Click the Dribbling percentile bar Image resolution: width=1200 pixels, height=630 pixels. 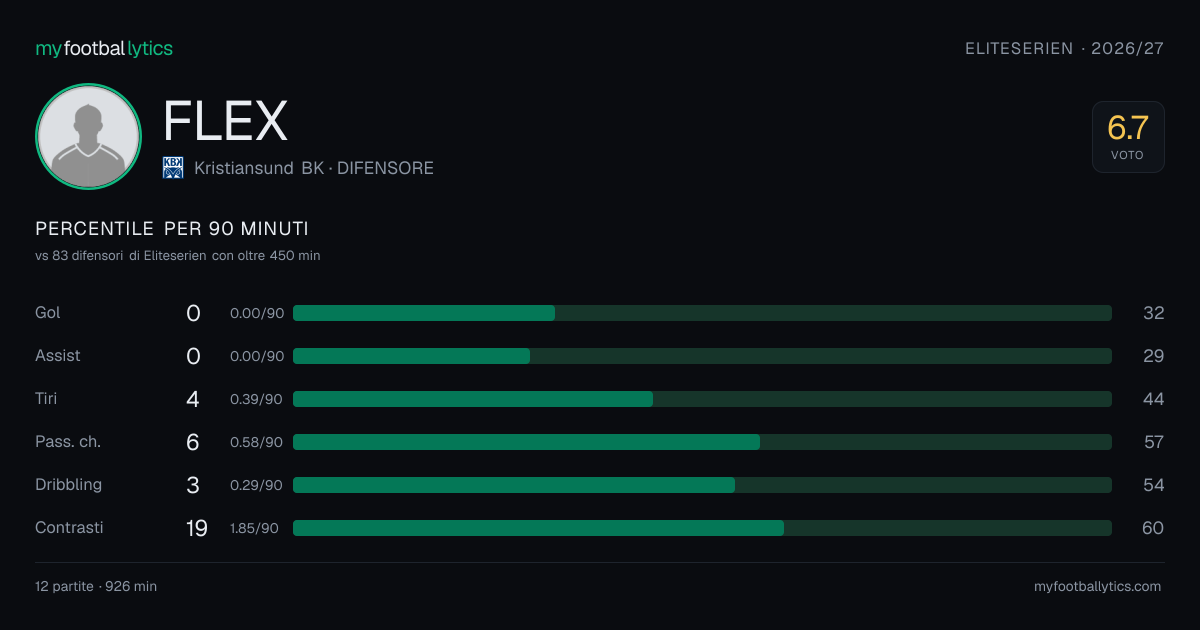pos(702,485)
